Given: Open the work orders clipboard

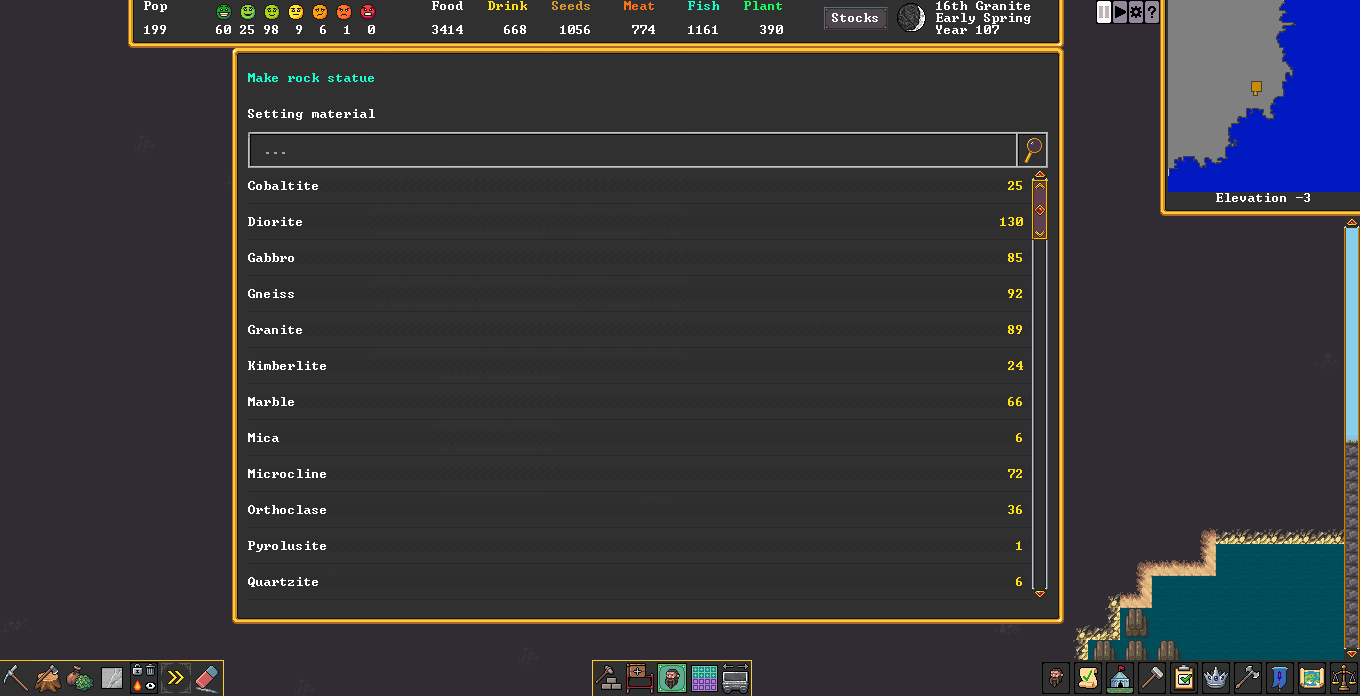Looking at the screenshot, I should [1183, 678].
